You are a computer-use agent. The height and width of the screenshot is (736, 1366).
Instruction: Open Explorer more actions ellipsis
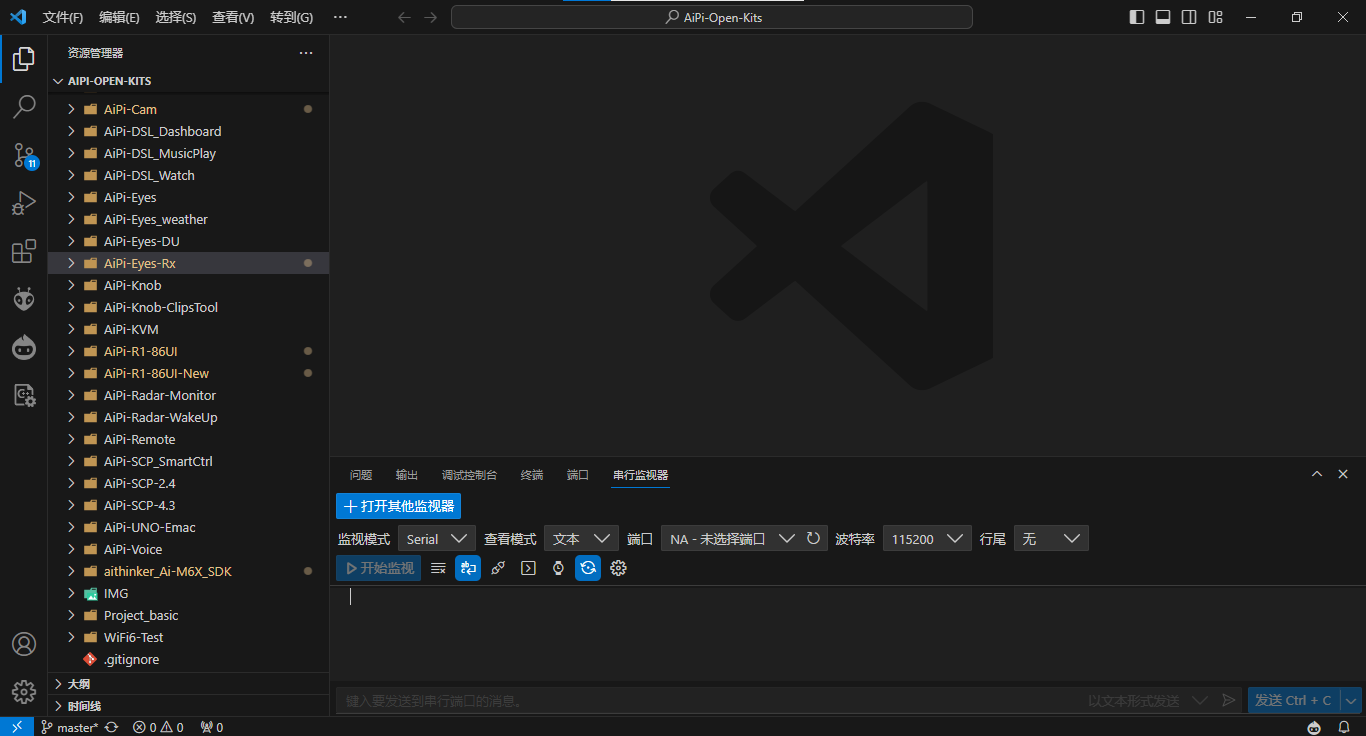point(306,53)
